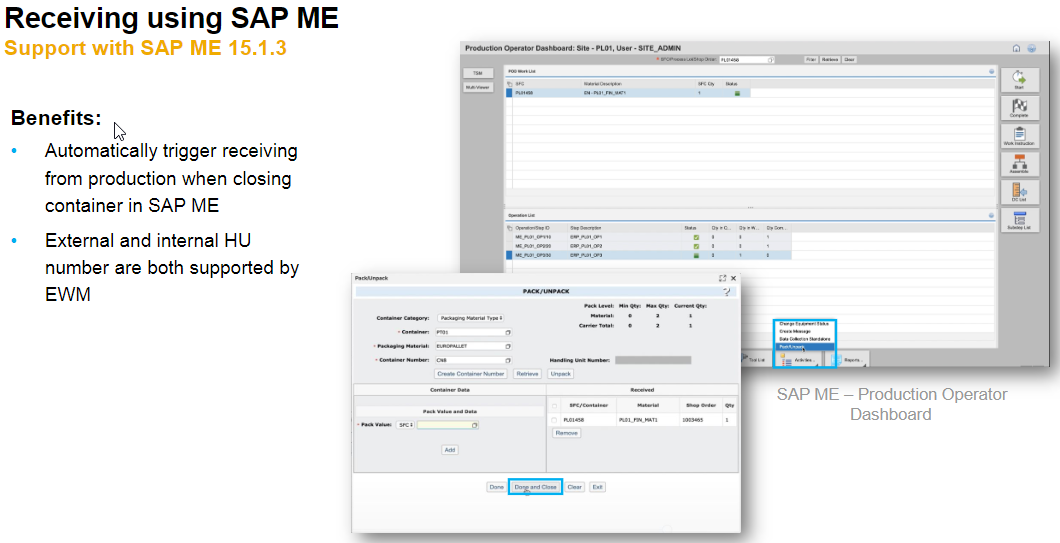Choose Change Equipment Status from Activities menu
The width and height of the screenshot is (1060, 543).
804,325
